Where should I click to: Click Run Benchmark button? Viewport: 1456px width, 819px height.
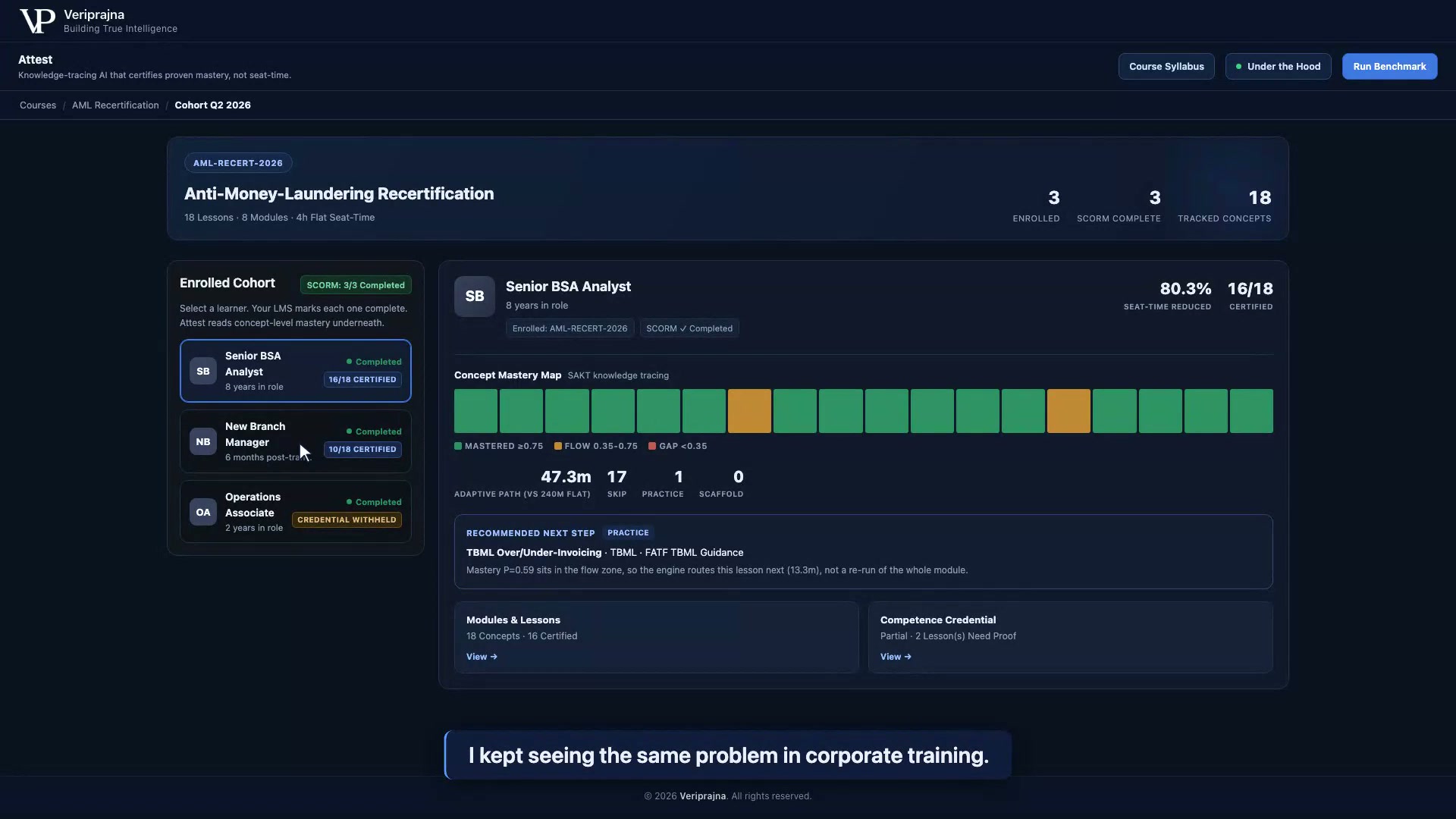[x=1389, y=67]
